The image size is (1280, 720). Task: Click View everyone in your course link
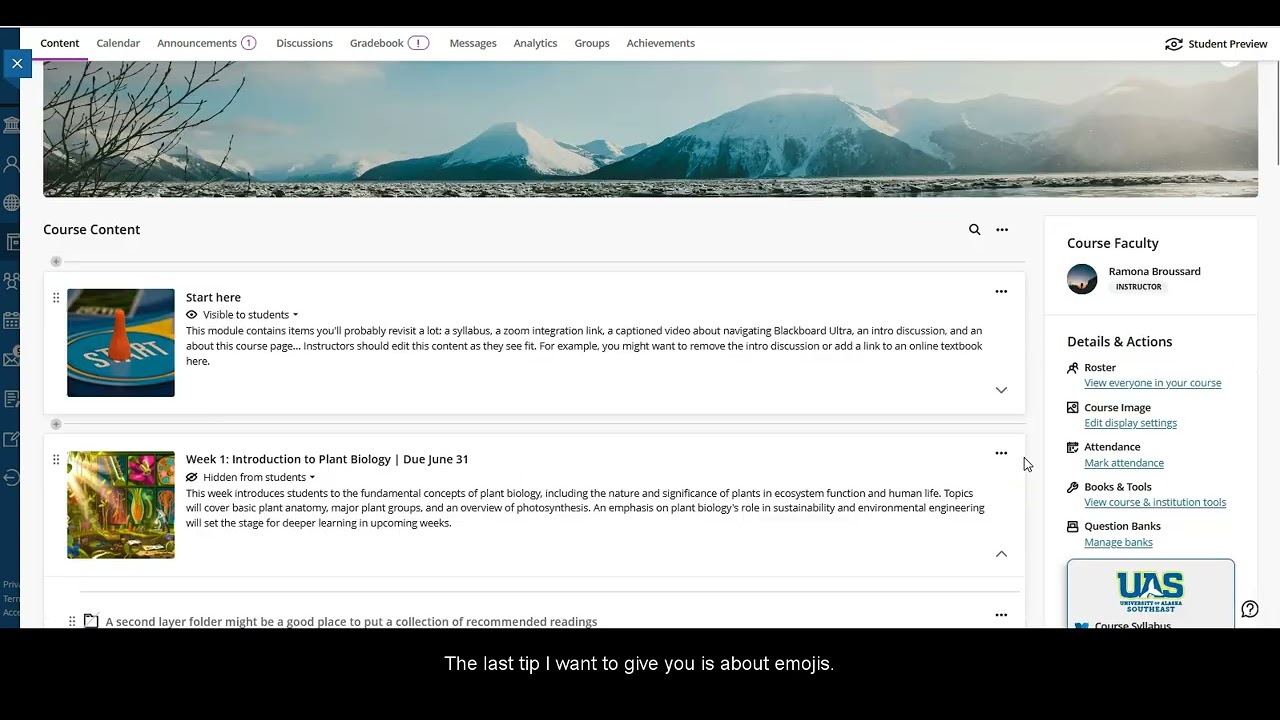pos(1152,383)
